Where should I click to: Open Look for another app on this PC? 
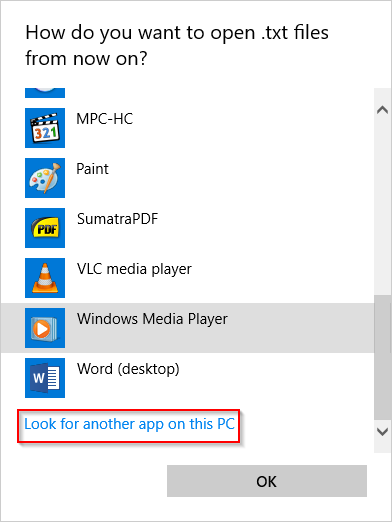[x=129, y=424]
